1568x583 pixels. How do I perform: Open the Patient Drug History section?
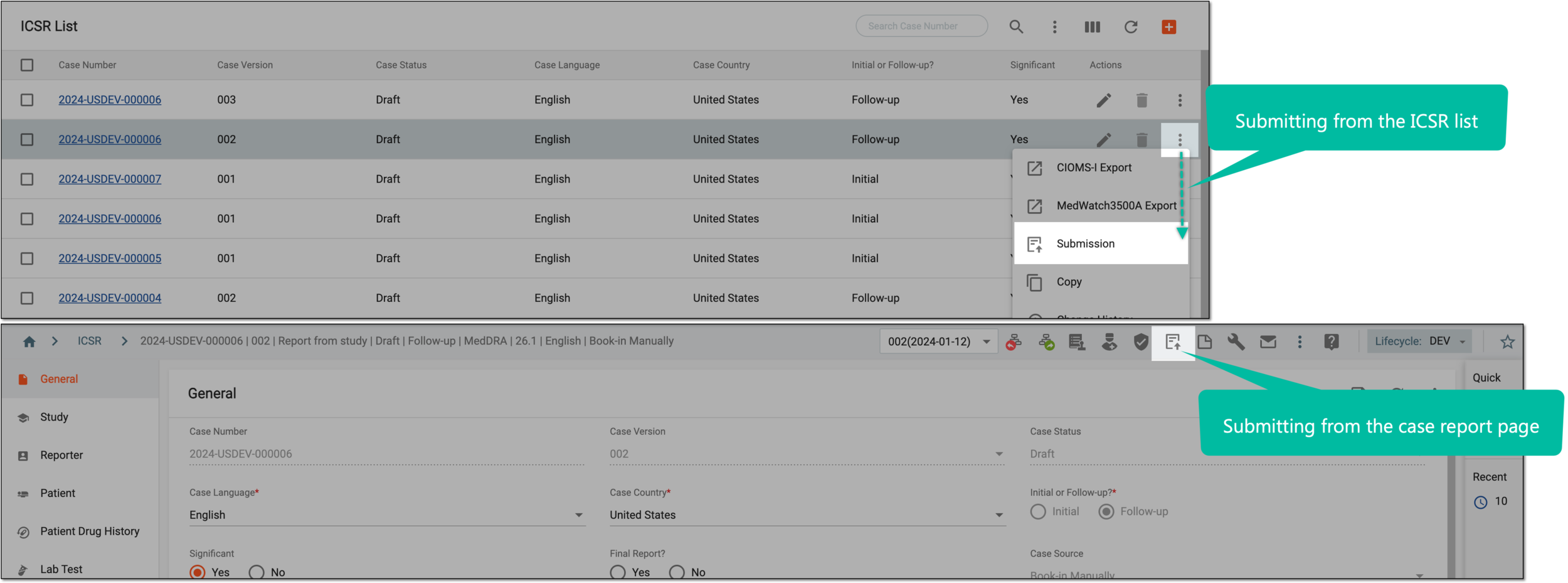tap(80, 532)
